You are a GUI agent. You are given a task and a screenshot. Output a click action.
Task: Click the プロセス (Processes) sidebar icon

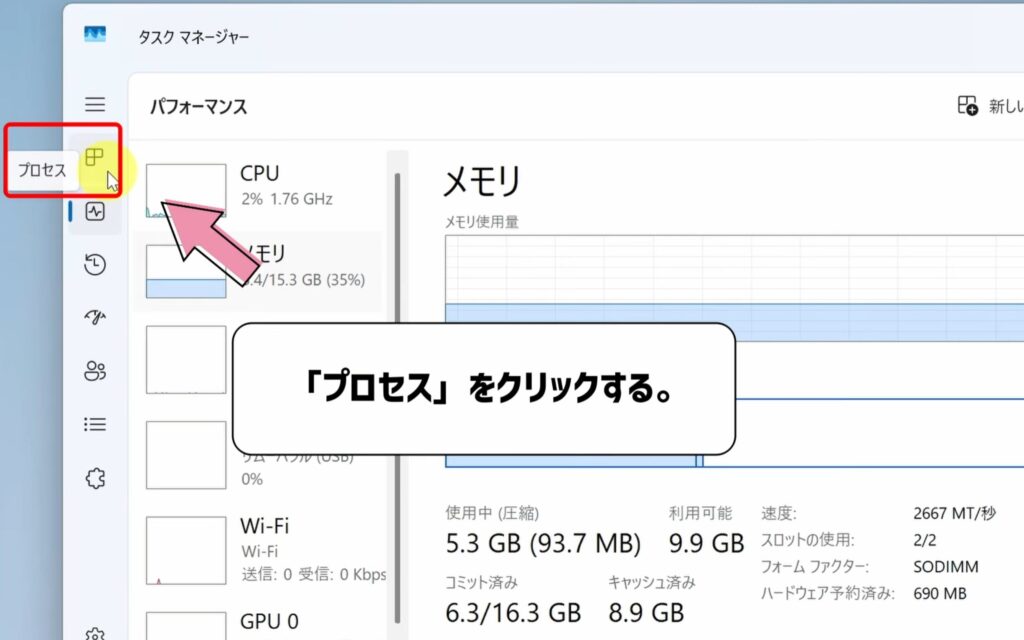(x=95, y=157)
